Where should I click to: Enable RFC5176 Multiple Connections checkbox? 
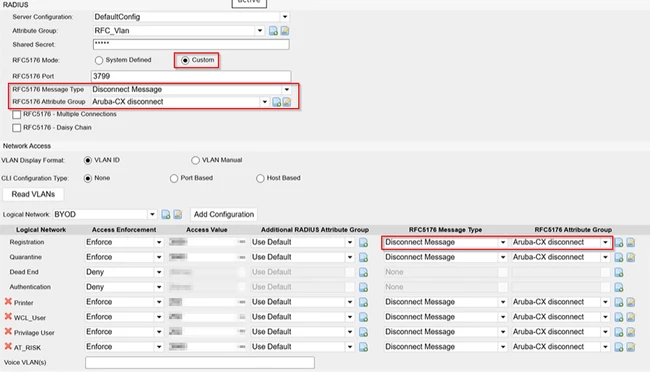(17, 114)
